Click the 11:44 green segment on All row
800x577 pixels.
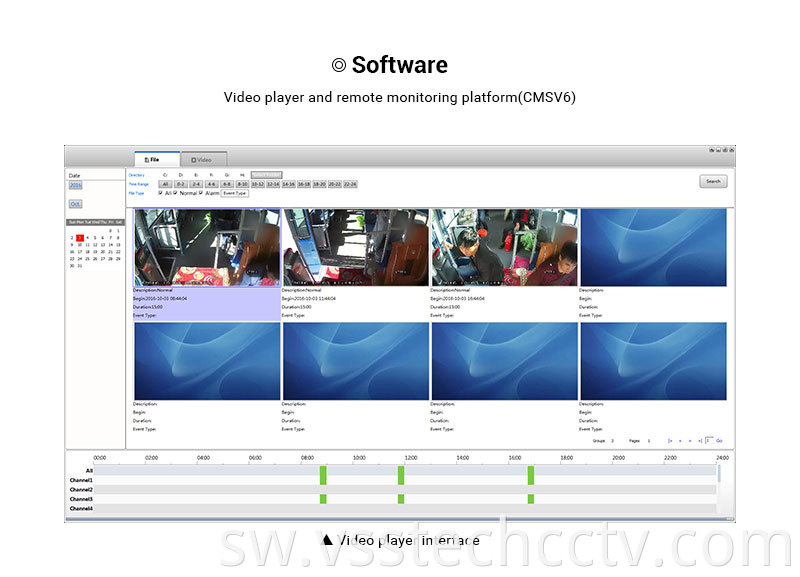coord(401,470)
